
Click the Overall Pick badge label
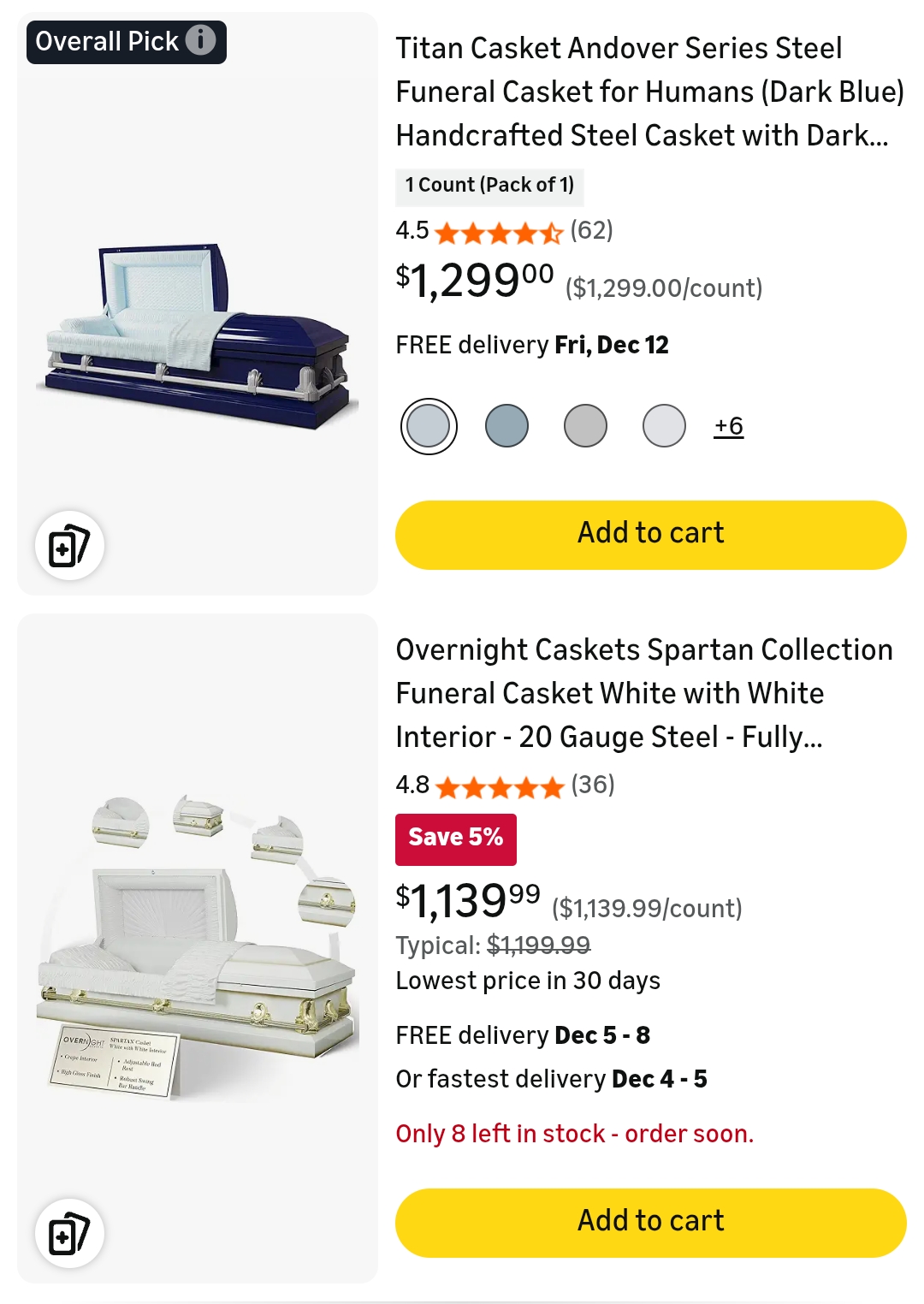107,41
